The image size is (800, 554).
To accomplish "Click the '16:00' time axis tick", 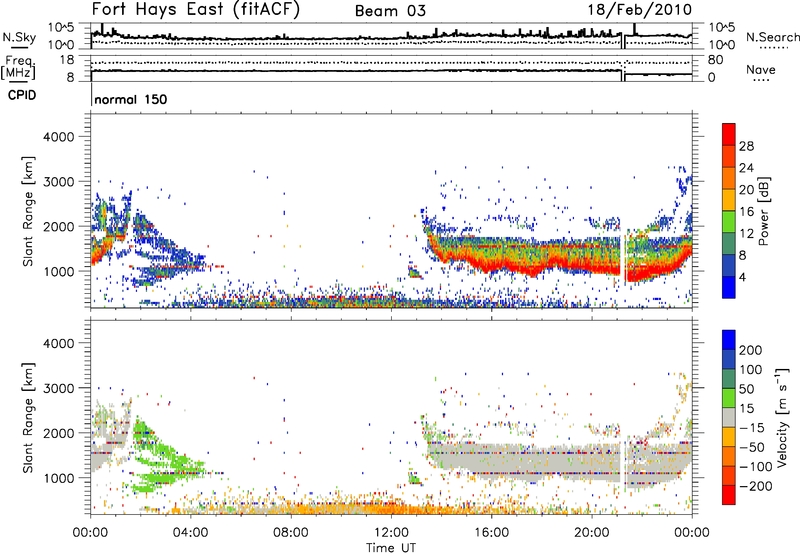I will tap(491, 533).
